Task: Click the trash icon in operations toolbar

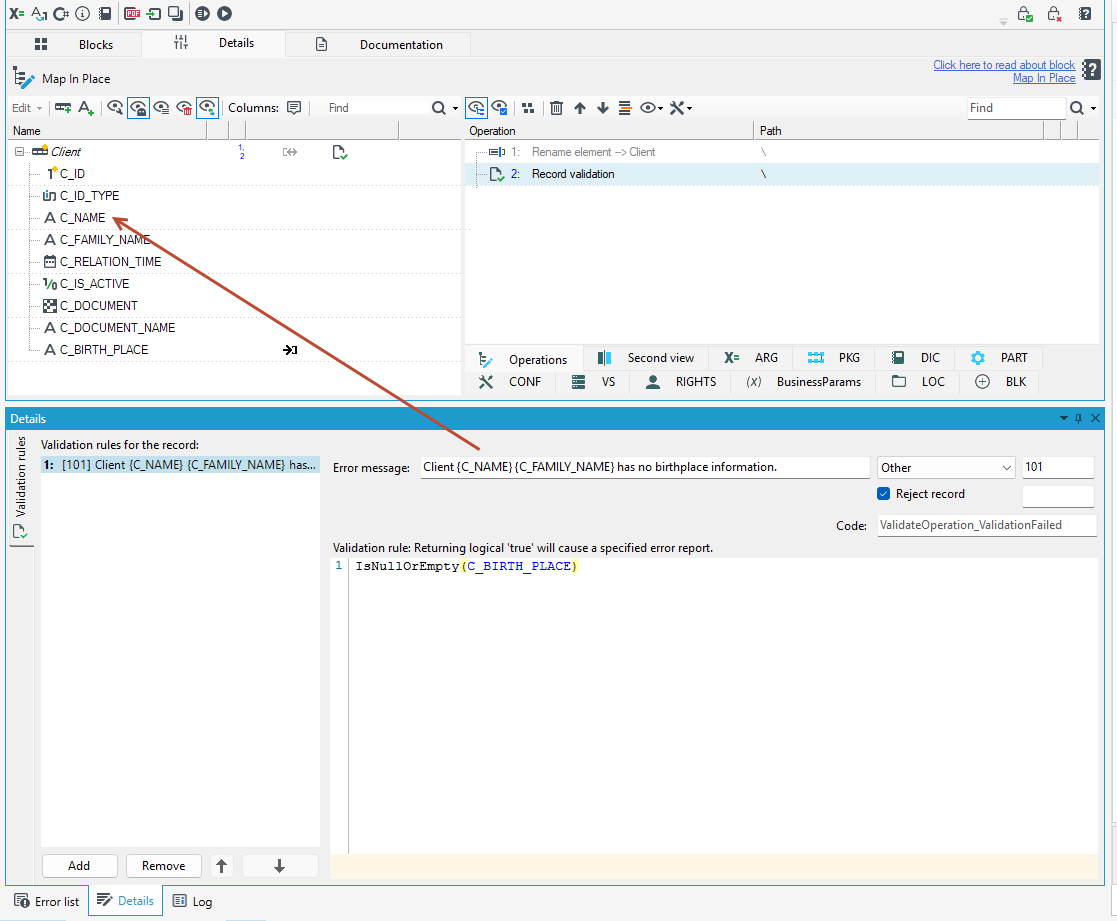Action: coord(556,108)
